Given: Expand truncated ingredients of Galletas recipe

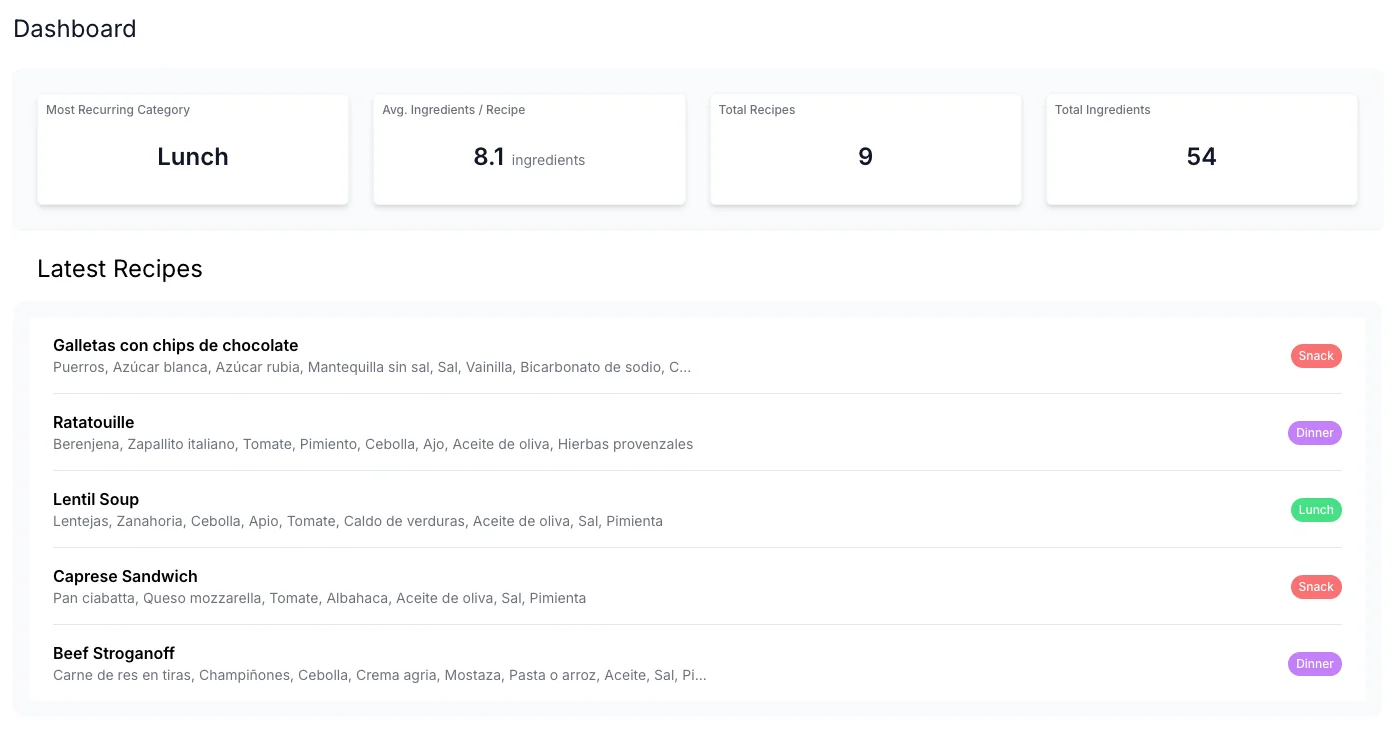Looking at the screenshot, I should pyautogui.click(x=371, y=367).
